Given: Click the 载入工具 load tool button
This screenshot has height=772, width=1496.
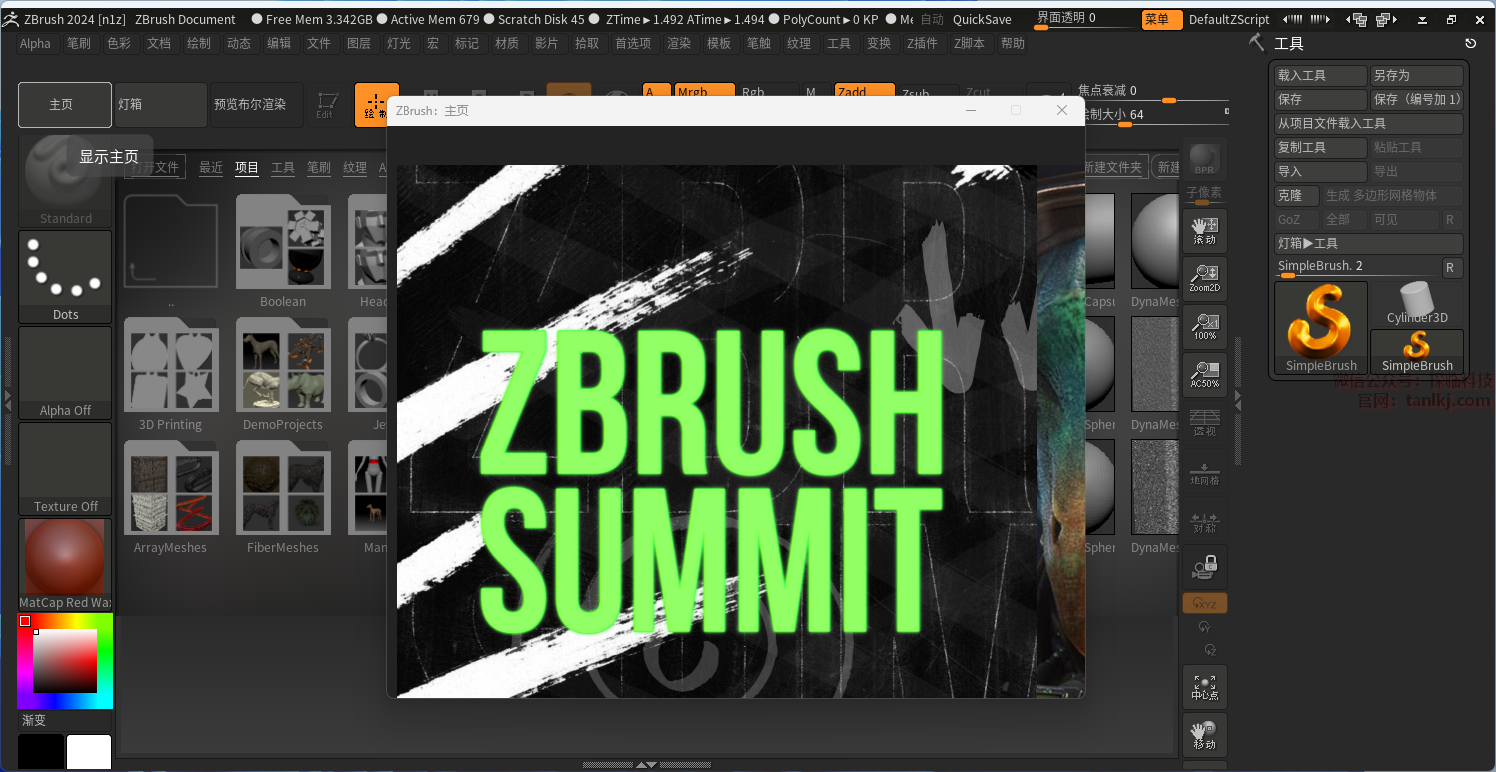Looking at the screenshot, I should coord(1320,76).
